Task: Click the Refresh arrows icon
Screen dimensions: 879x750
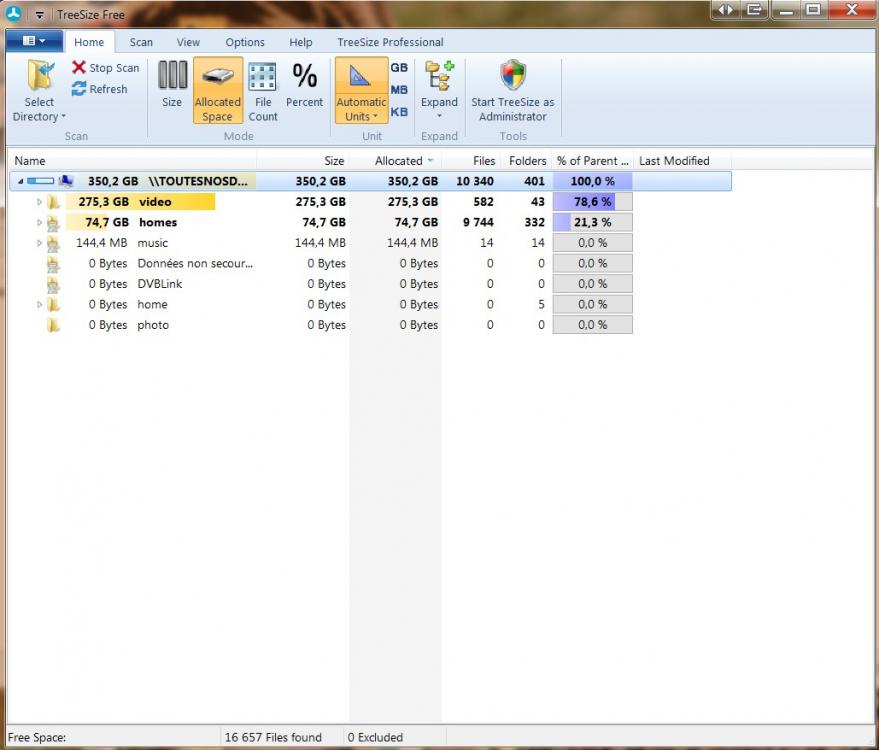Action: (x=79, y=89)
